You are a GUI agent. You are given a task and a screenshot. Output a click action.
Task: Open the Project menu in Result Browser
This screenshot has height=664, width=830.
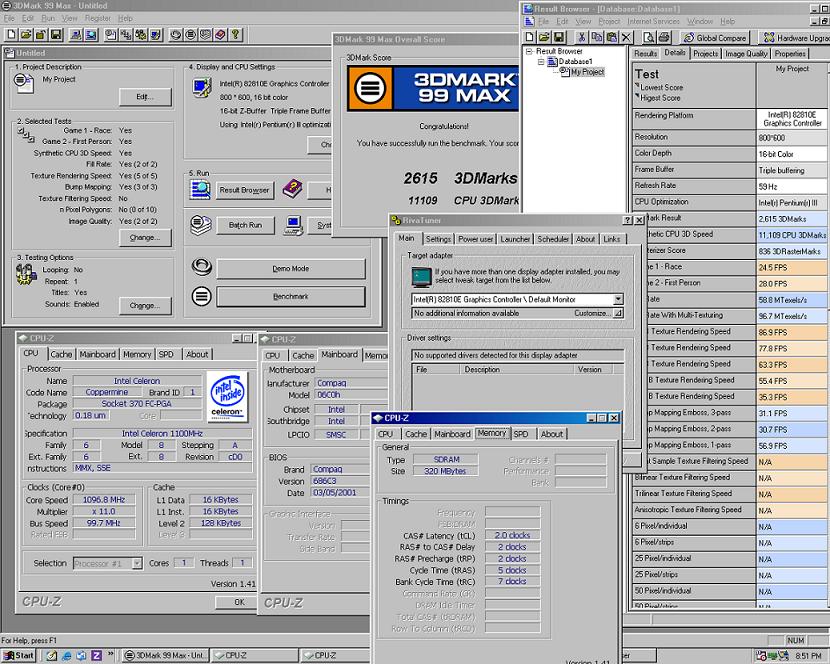609,21
